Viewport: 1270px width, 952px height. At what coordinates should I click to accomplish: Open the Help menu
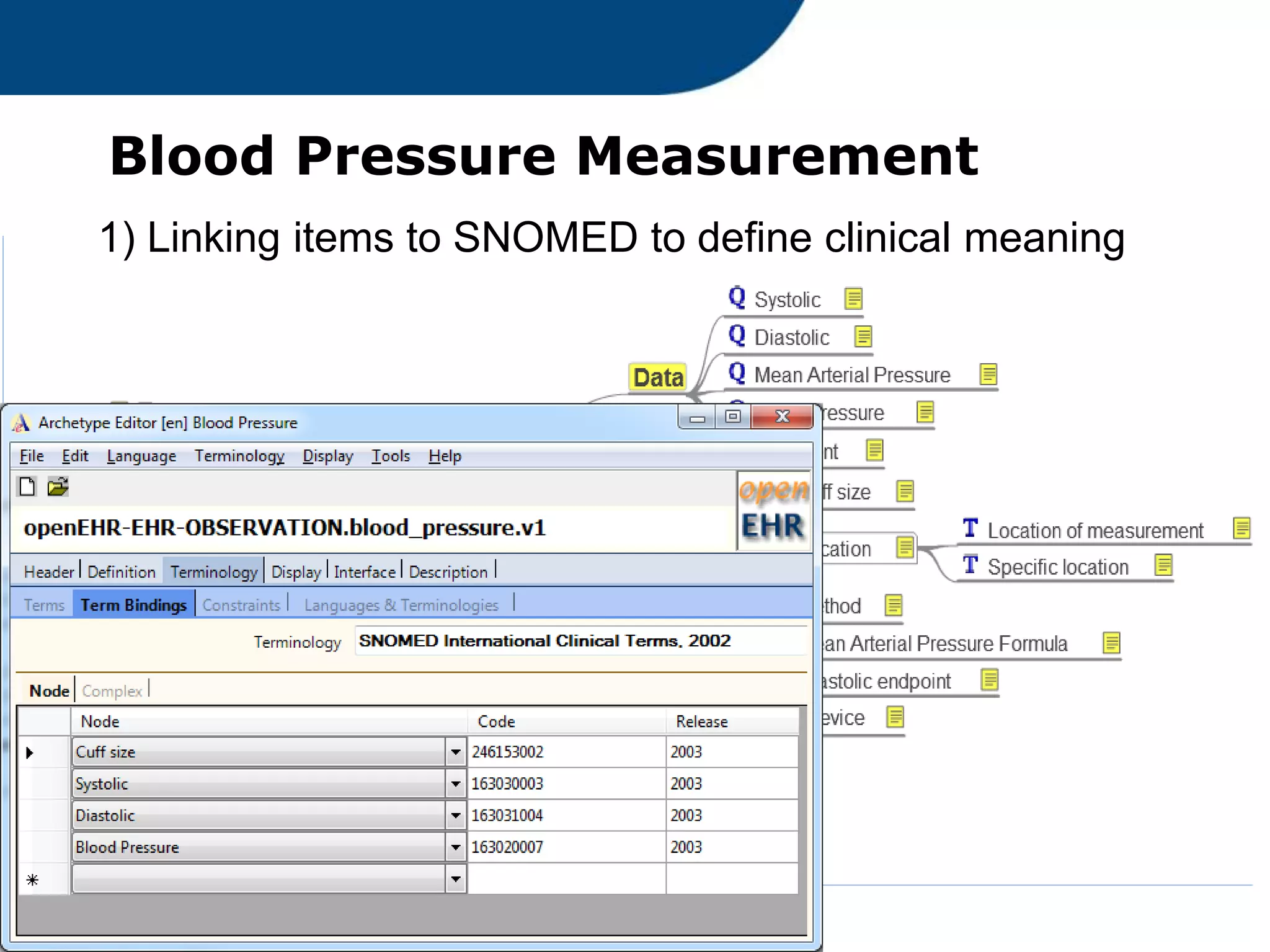point(445,456)
